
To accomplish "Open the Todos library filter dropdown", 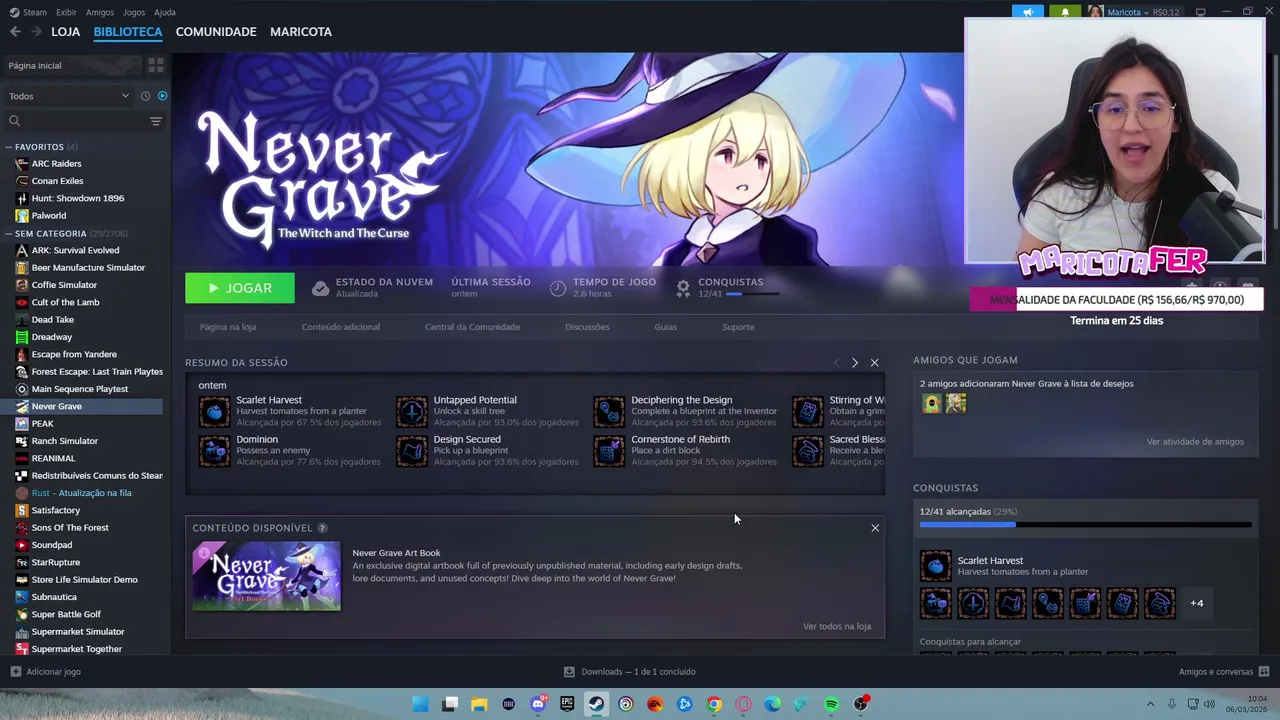I will coord(69,96).
